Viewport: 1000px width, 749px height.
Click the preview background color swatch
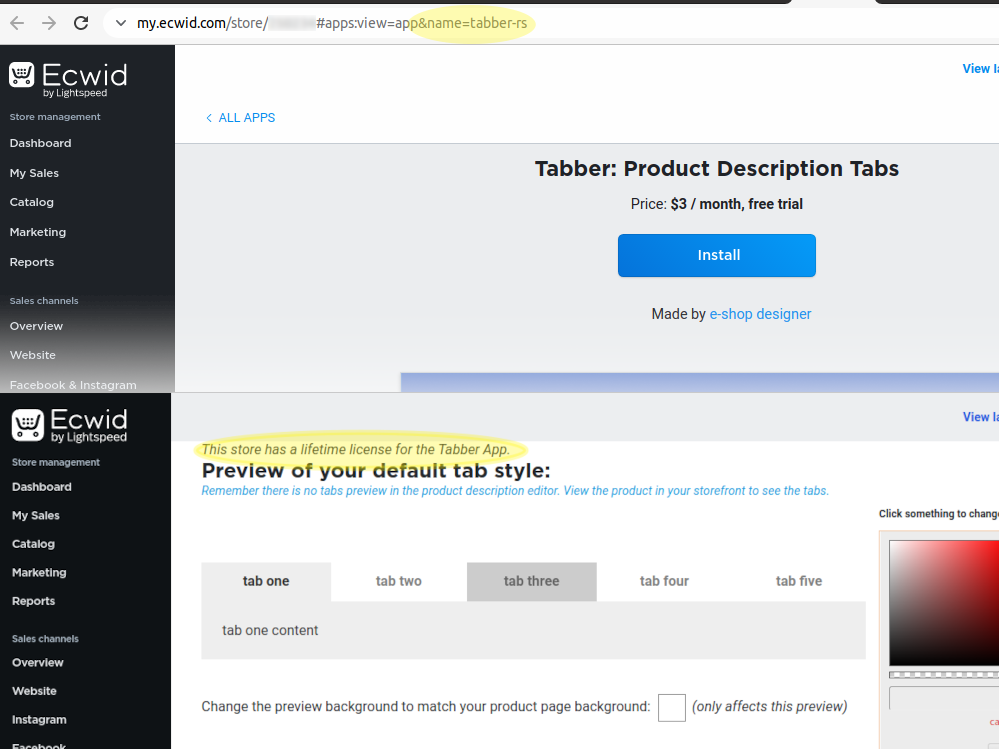point(672,708)
